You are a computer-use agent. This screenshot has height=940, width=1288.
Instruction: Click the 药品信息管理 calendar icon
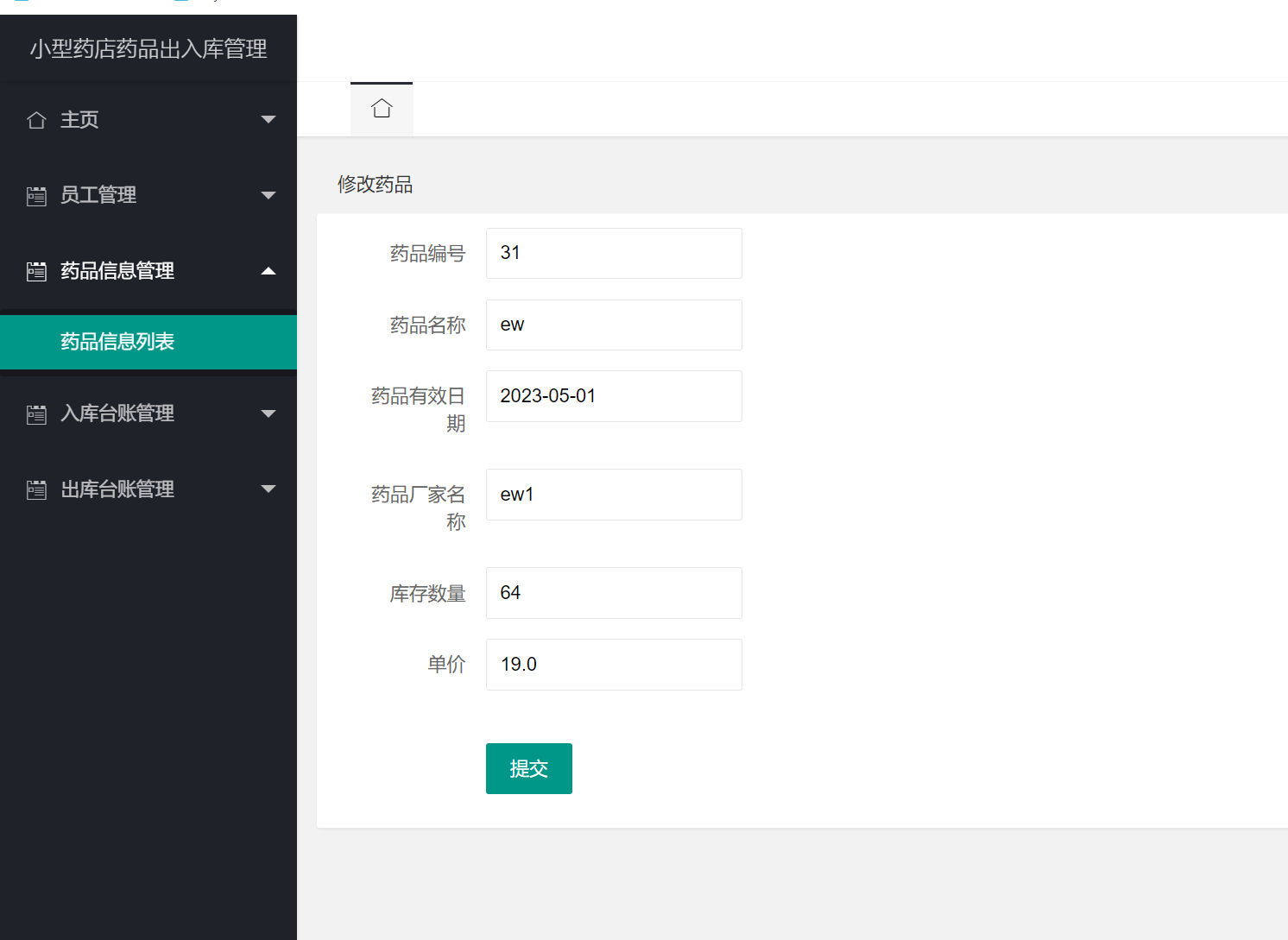[36, 272]
